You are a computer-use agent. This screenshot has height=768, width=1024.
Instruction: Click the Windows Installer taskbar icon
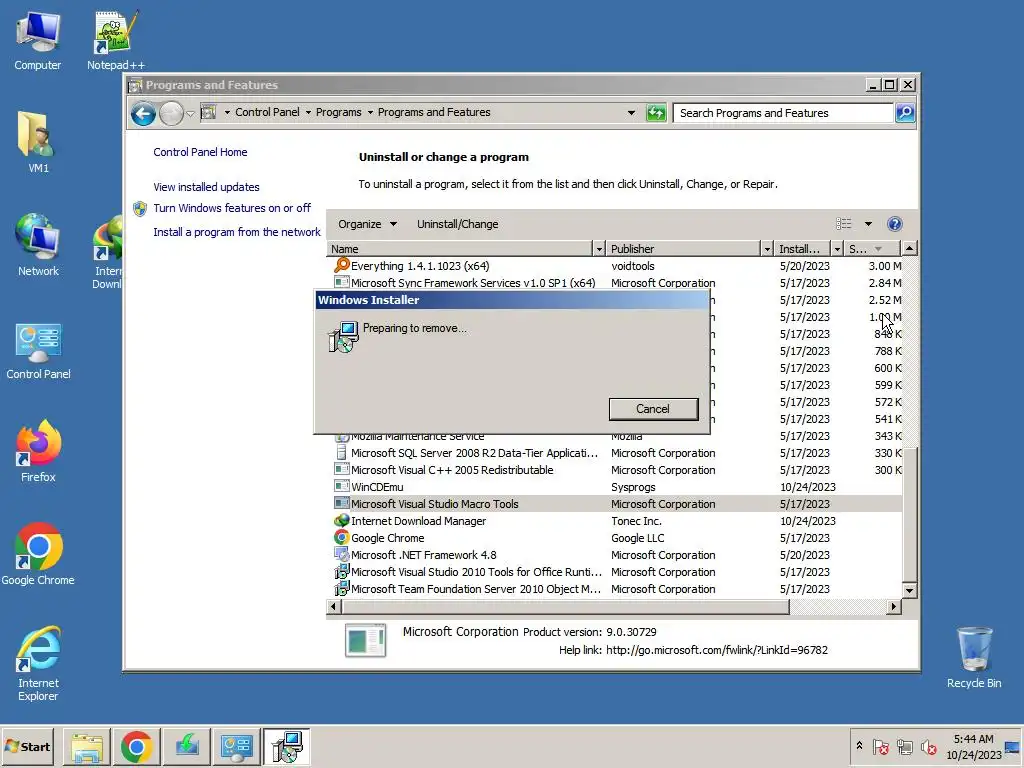tap(286, 747)
